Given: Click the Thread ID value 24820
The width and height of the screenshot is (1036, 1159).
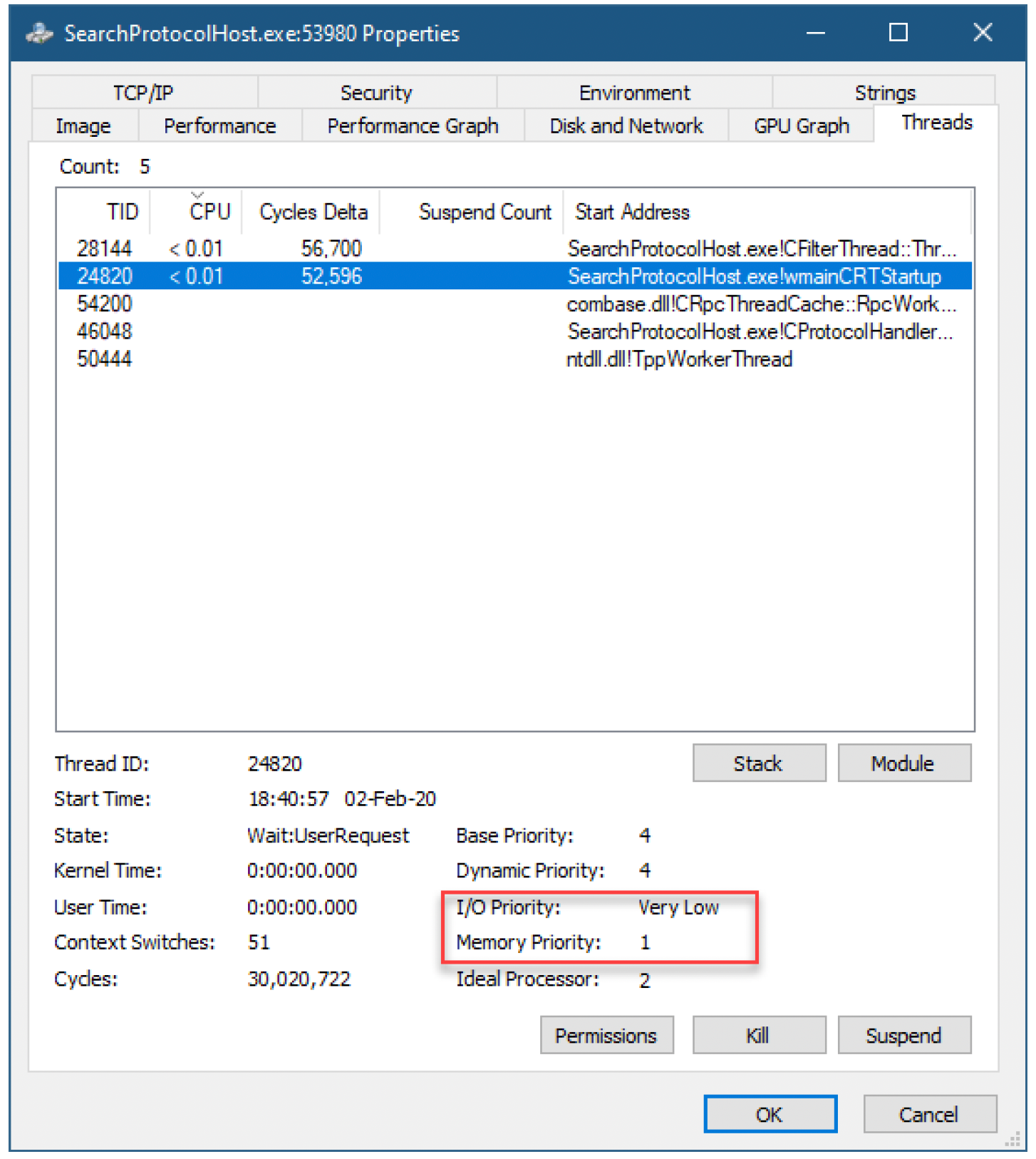Looking at the screenshot, I should (x=274, y=764).
